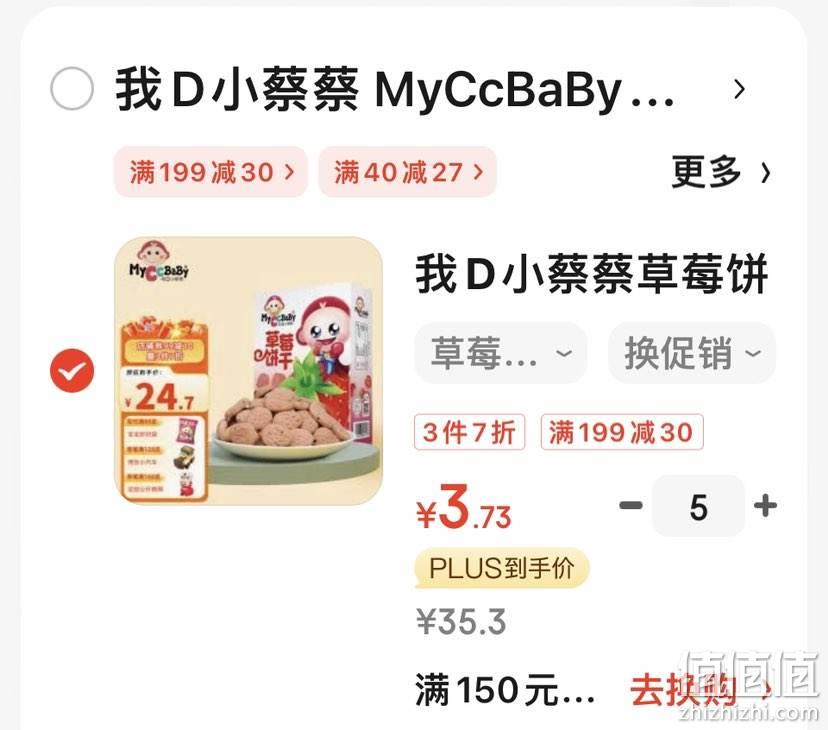
Task: Open the strawberry cookie product thumbnail
Action: click(x=249, y=371)
